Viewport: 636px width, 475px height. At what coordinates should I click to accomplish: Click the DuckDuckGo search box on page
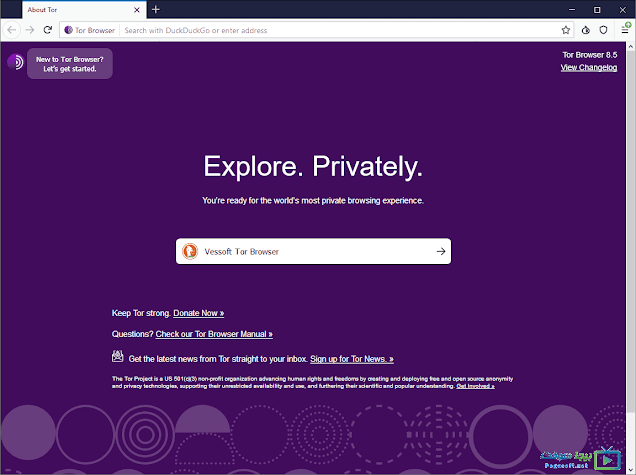(313, 251)
